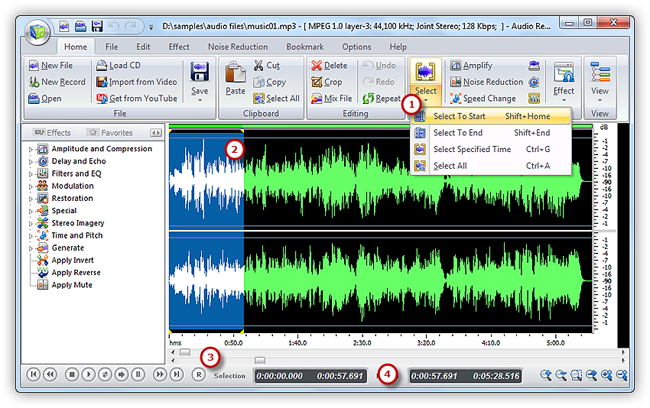The image size is (650, 408).
Task: Click the small clock icon beside Noise Reduction
Action: [x=534, y=82]
